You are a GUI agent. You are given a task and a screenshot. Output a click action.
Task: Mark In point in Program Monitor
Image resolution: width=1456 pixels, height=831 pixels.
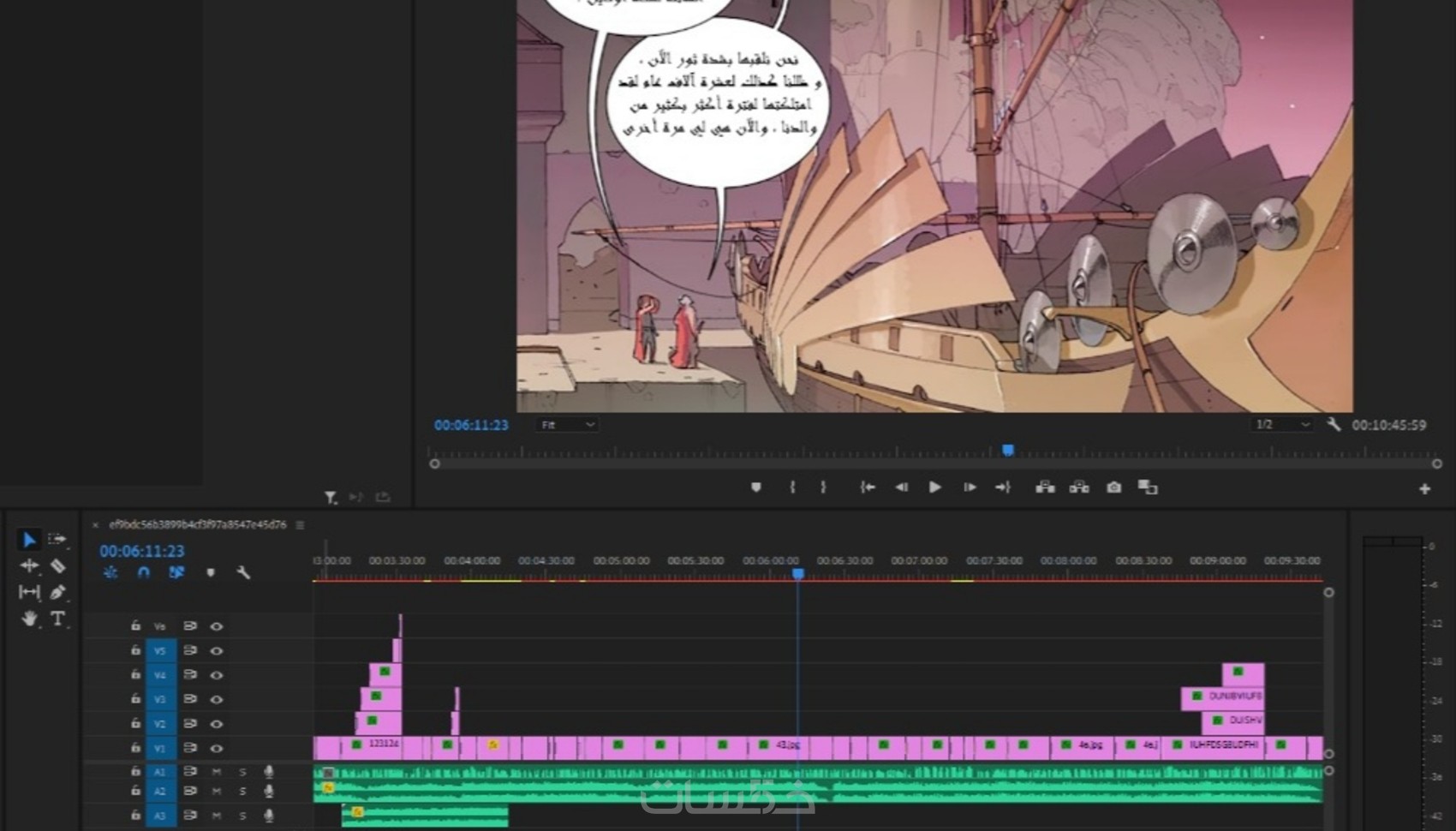coord(792,487)
